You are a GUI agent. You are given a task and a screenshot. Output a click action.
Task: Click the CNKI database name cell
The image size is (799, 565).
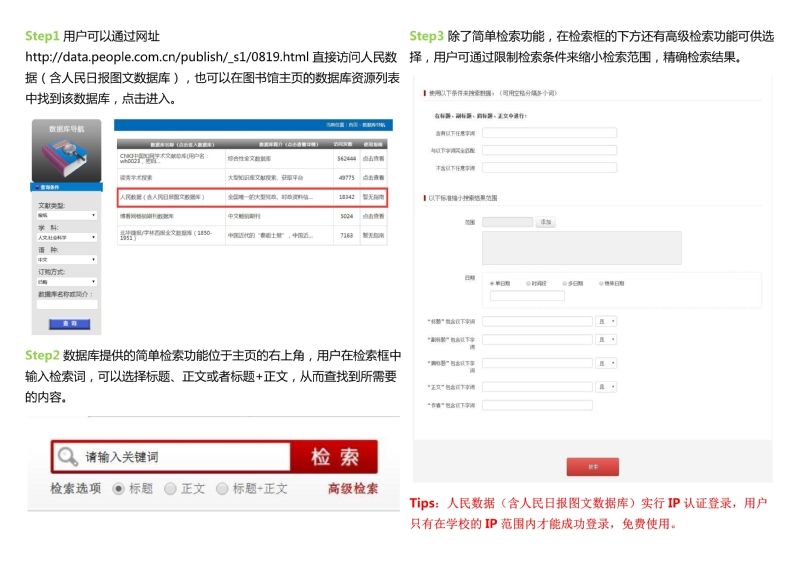(171, 158)
